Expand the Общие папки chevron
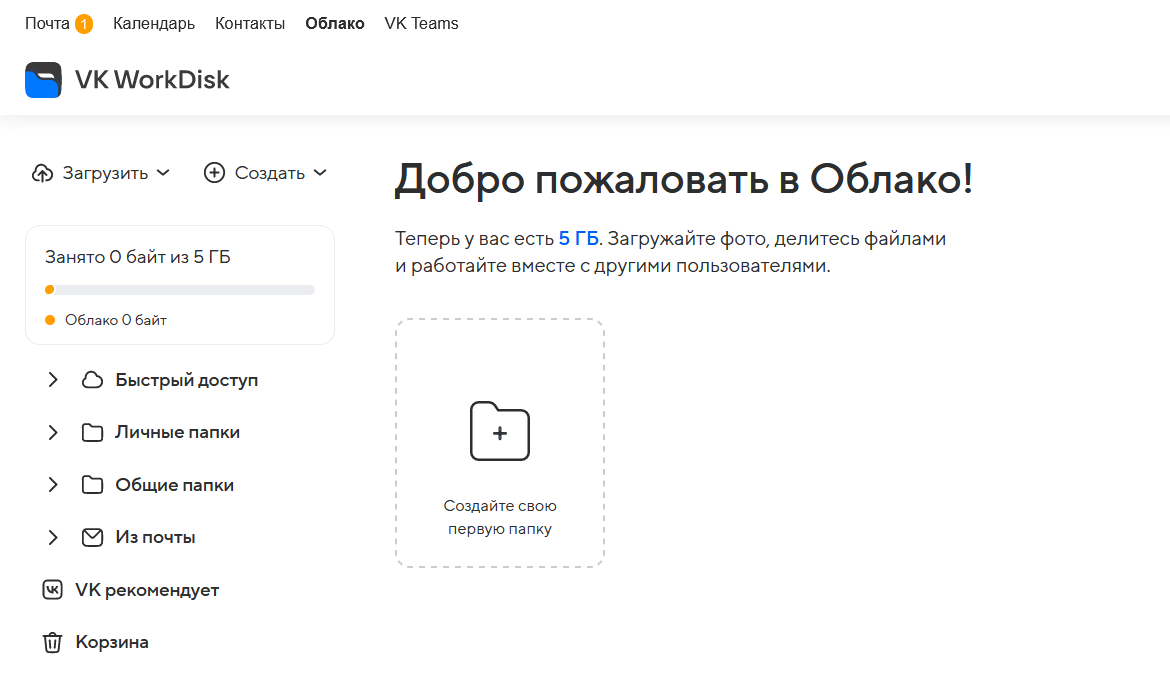This screenshot has height=681, width=1170. tap(53, 485)
